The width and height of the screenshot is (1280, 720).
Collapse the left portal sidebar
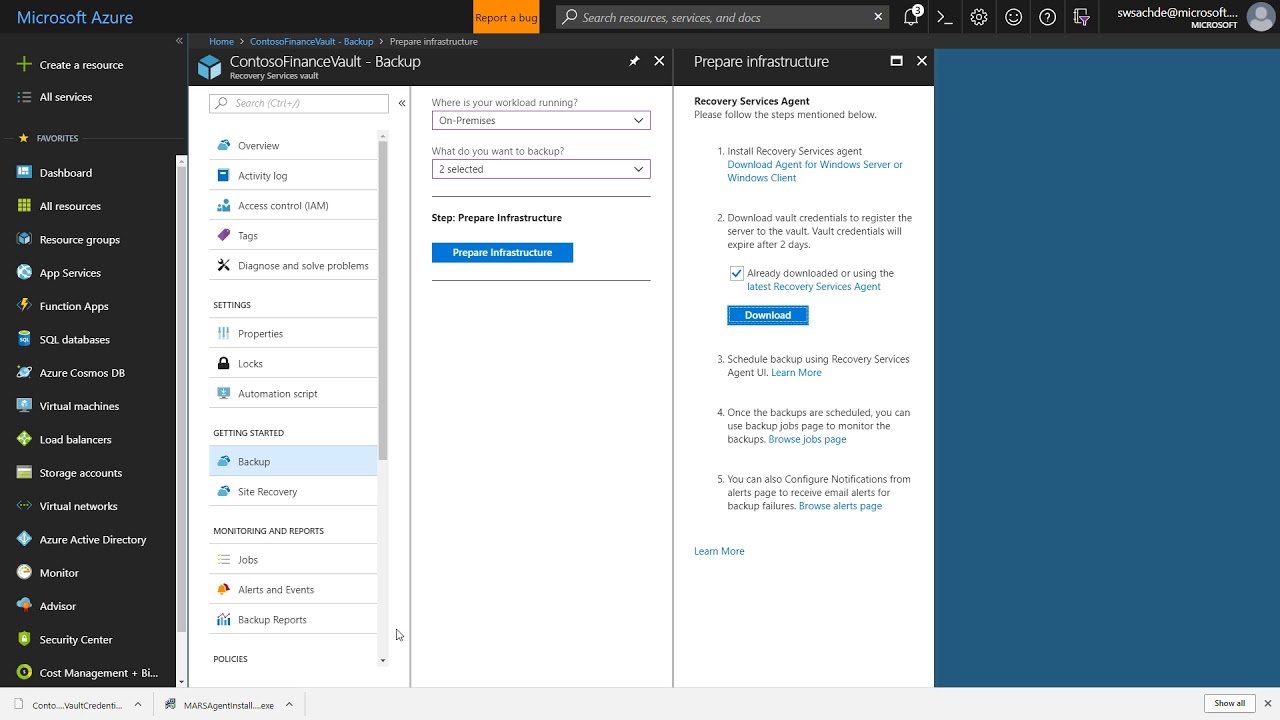point(179,41)
